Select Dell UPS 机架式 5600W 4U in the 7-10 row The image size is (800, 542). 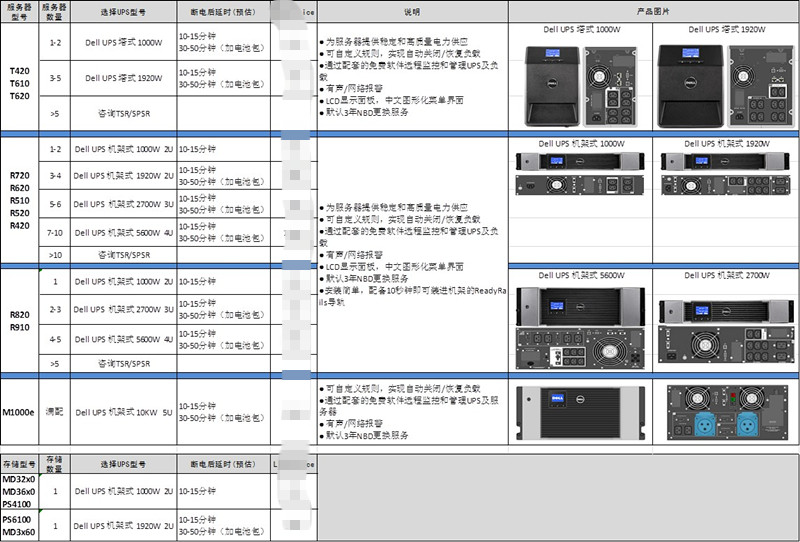coord(123,233)
